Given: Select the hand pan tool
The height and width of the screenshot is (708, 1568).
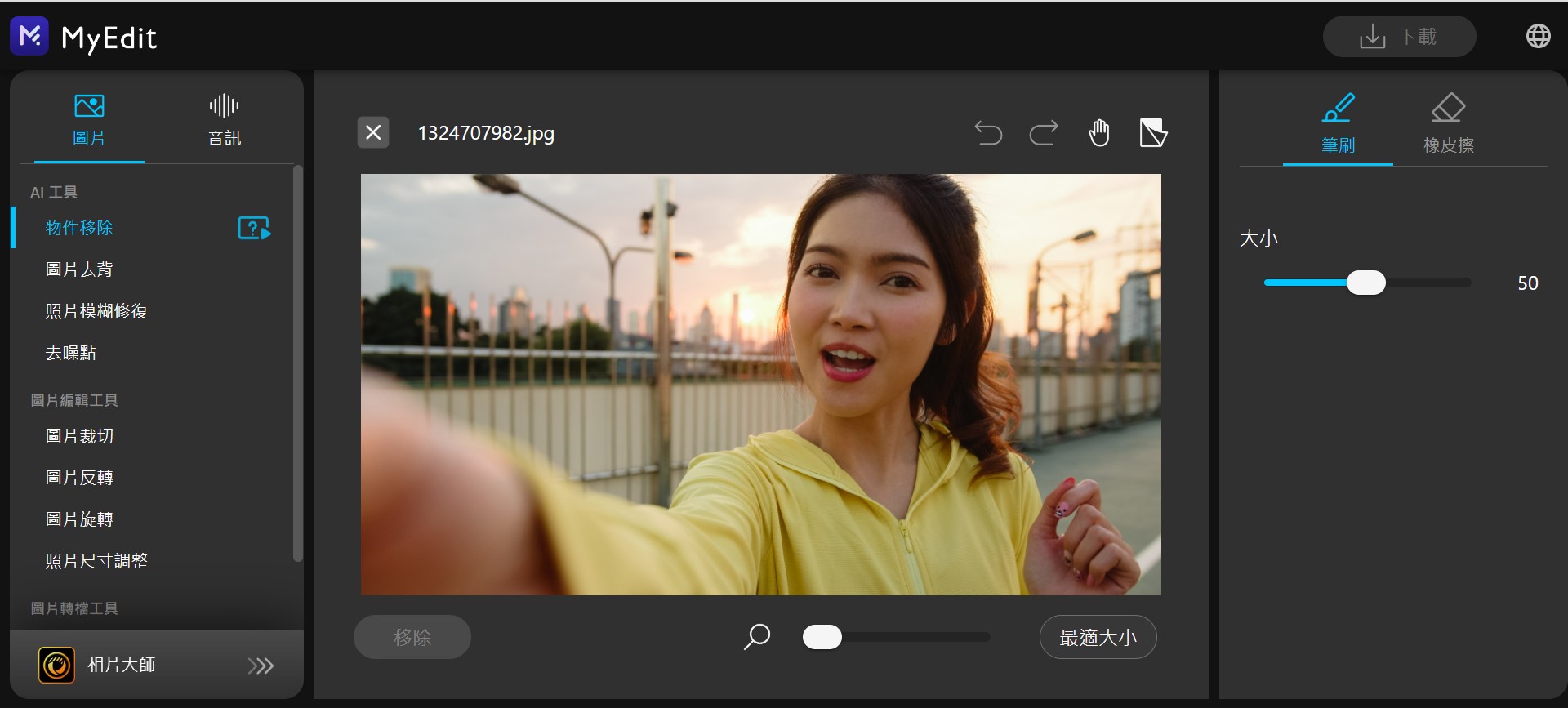Looking at the screenshot, I should [x=1099, y=132].
